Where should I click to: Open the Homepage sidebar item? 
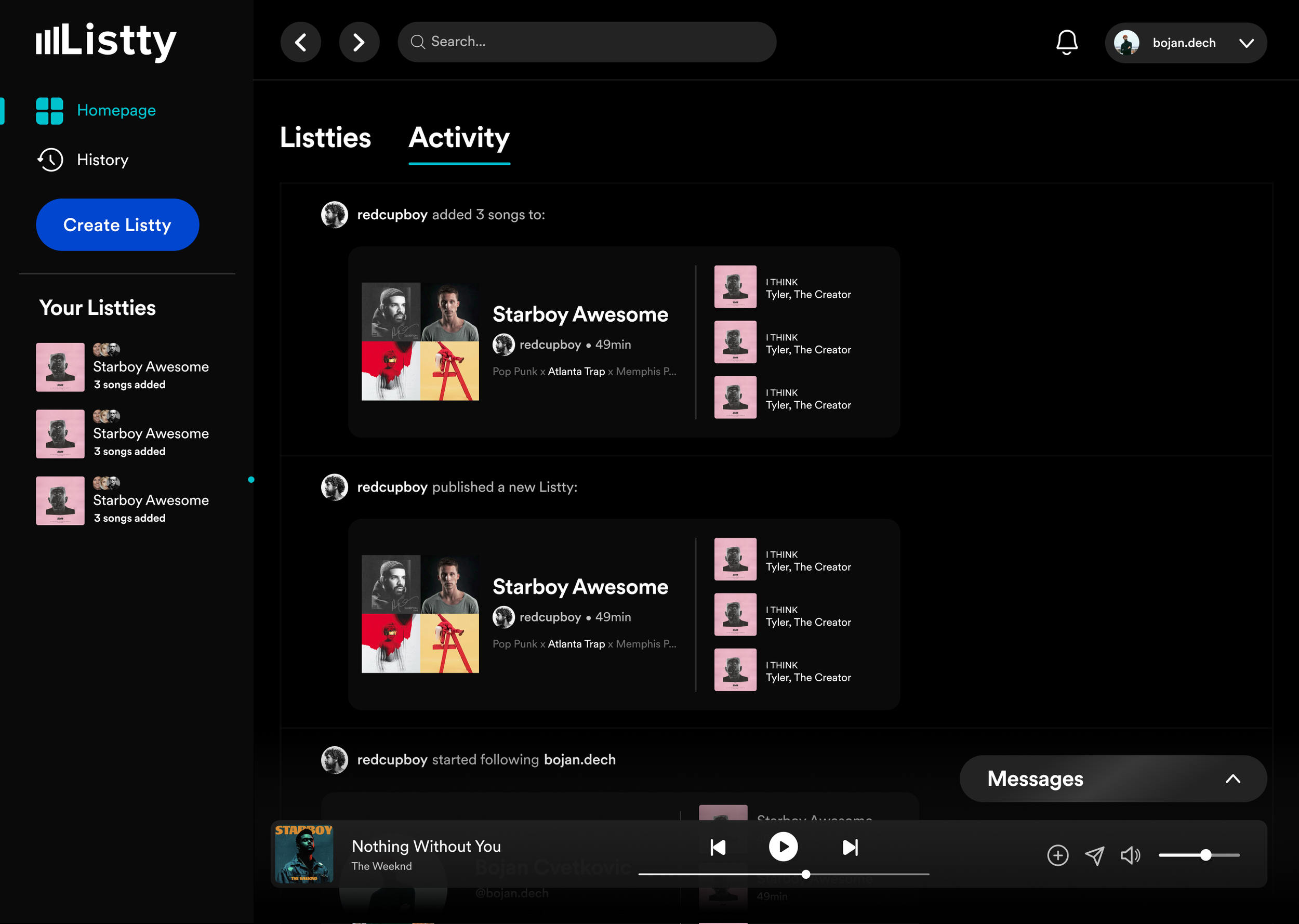tap(116, 110)
